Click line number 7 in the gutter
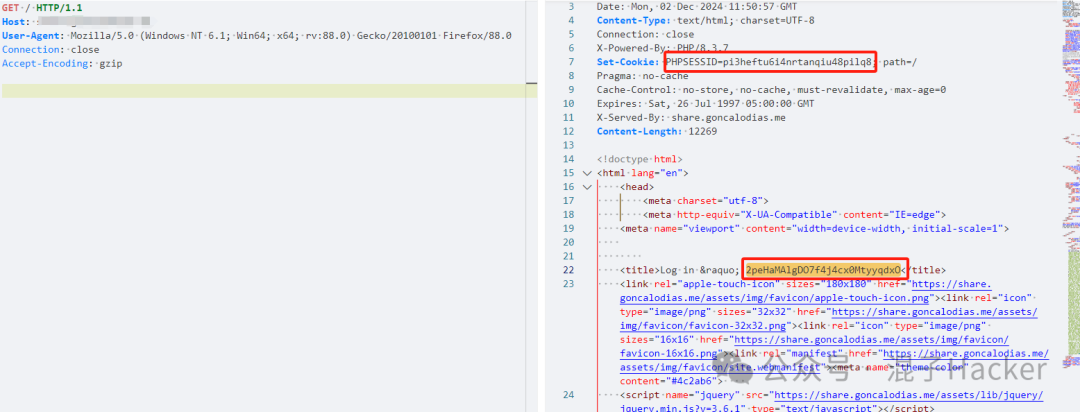This screenshot has width=1080, height=412. click(x=570, y=62)
